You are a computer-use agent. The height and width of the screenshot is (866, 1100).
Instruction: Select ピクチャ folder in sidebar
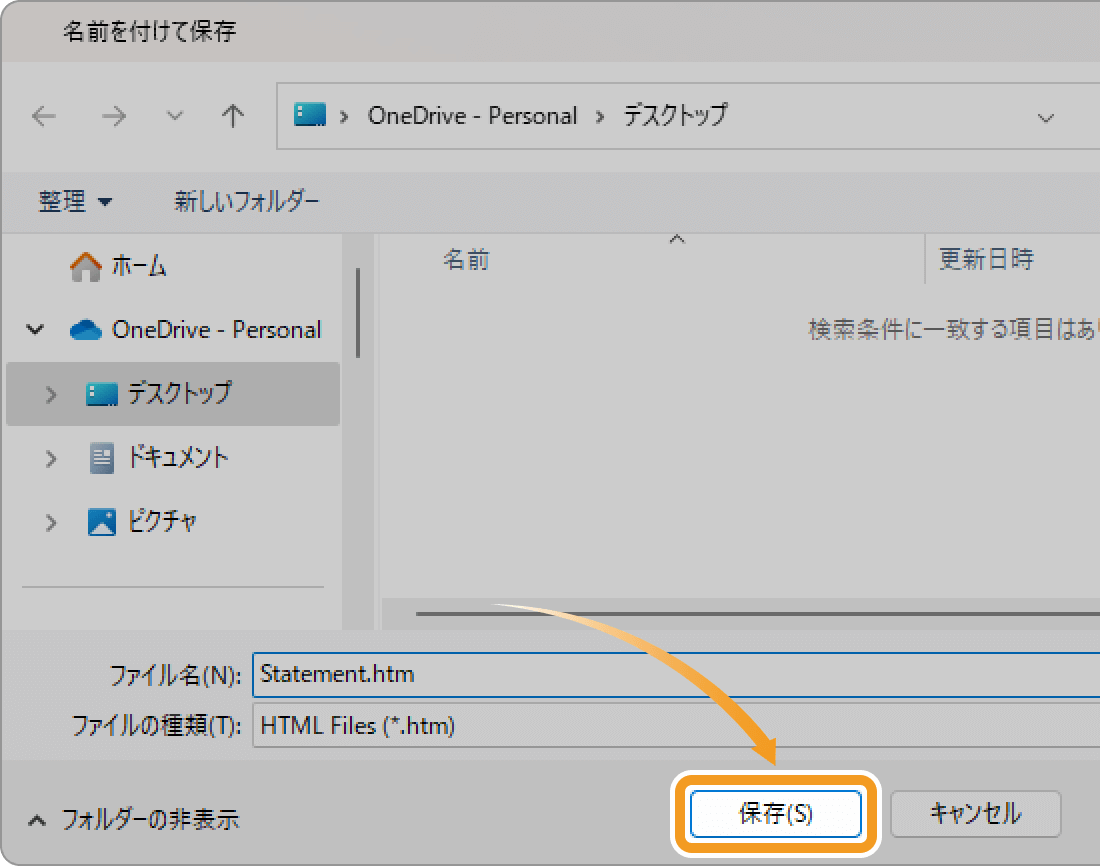[162, 521]
